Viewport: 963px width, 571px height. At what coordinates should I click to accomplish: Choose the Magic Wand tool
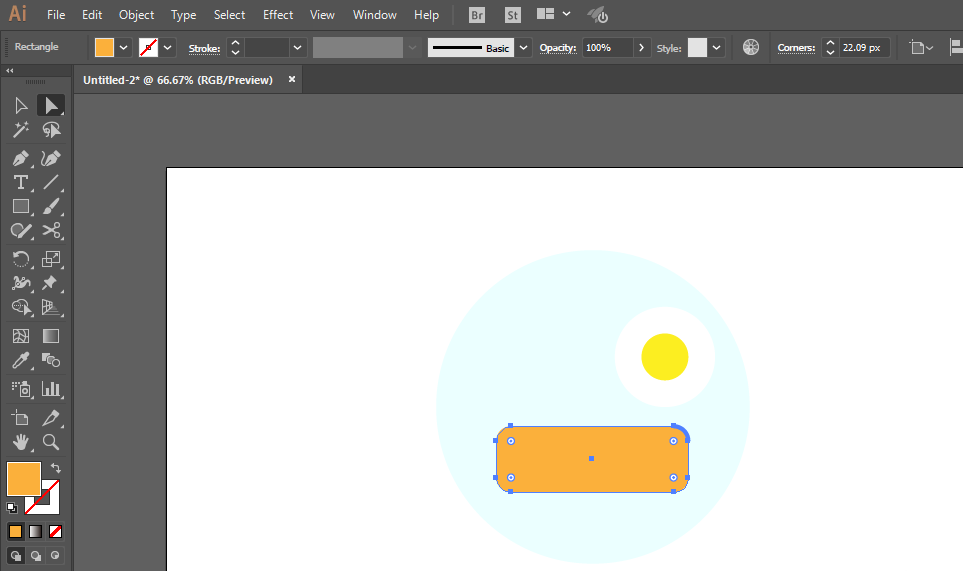pos(20,130)
